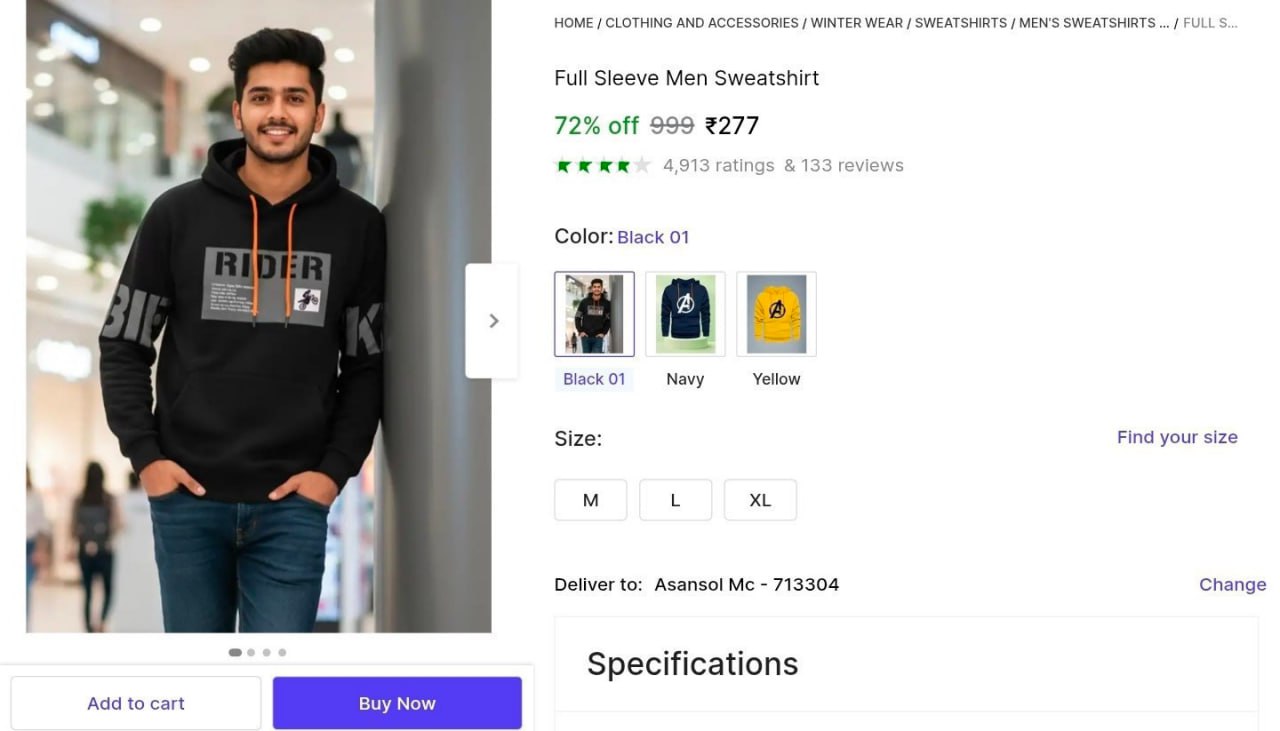Click the next image arrow on product photo
The width and height of the screenshot is (1280, 731).
coord(492,320)
